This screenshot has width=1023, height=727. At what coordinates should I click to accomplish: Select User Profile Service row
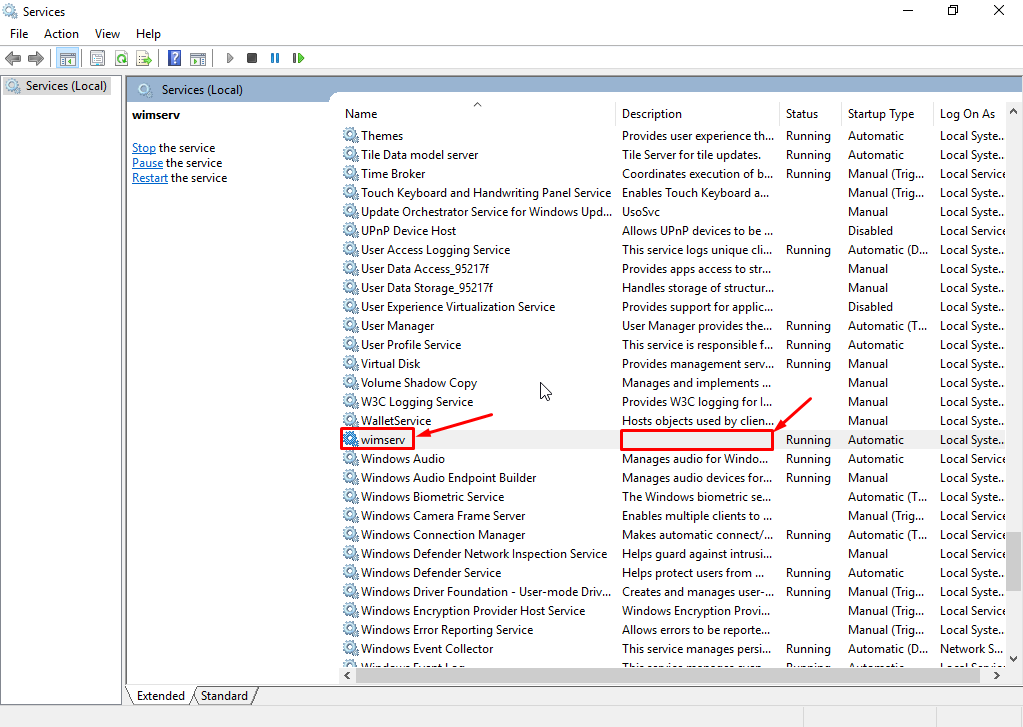click(x=673, y=345)
